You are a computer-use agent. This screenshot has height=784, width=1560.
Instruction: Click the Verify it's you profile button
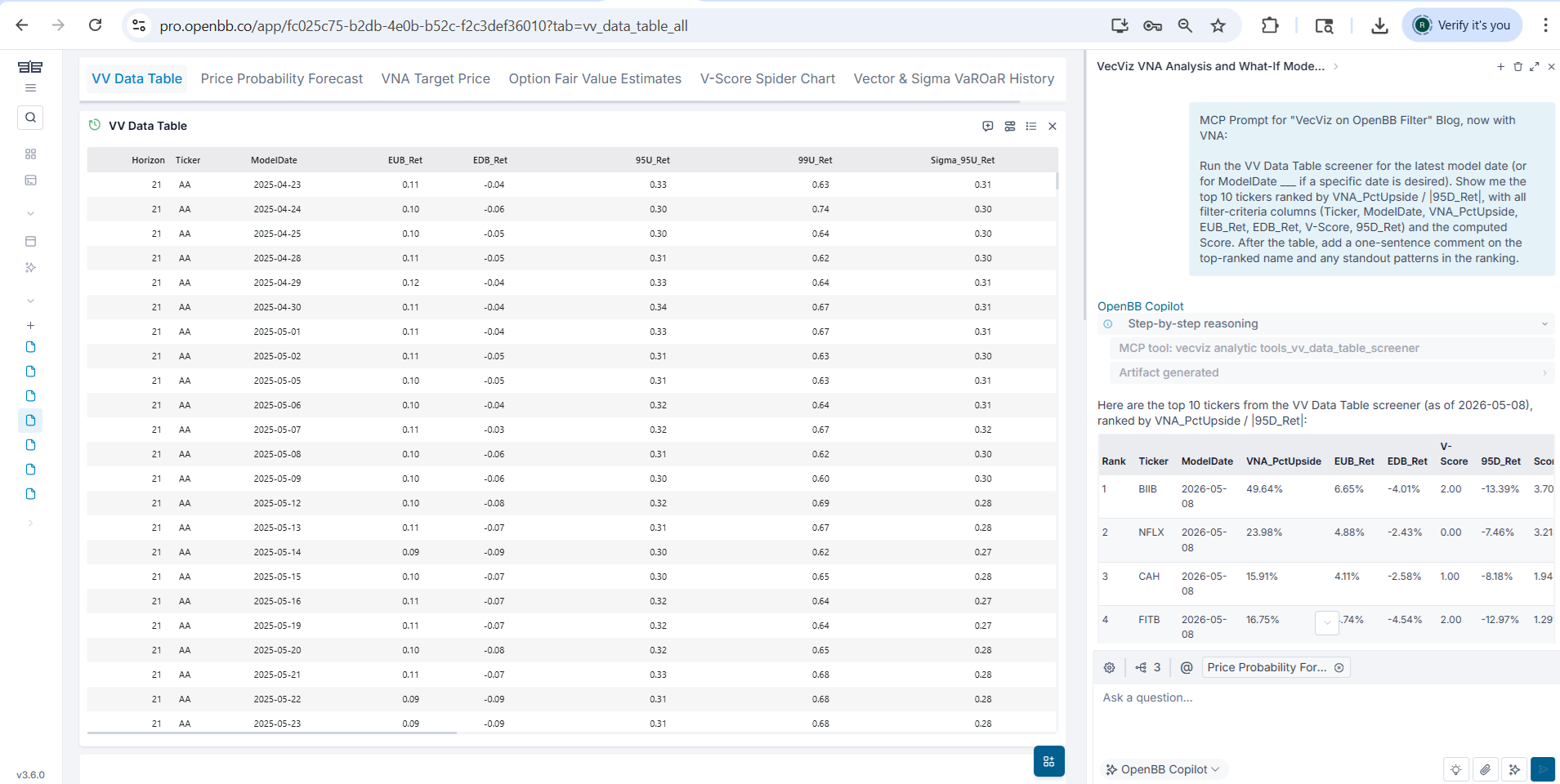[1462, 25]
